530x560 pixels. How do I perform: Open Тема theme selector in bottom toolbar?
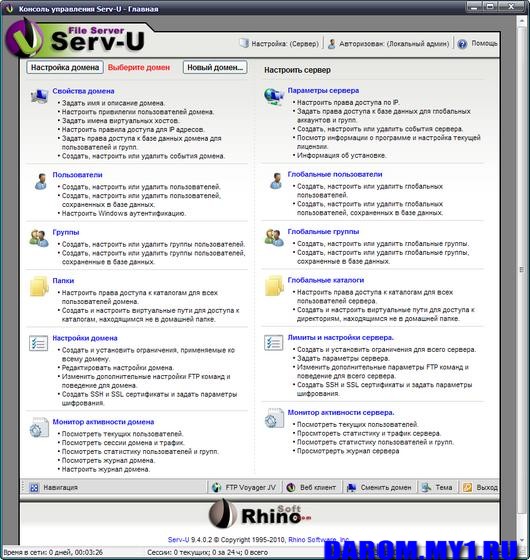(437, 488)
